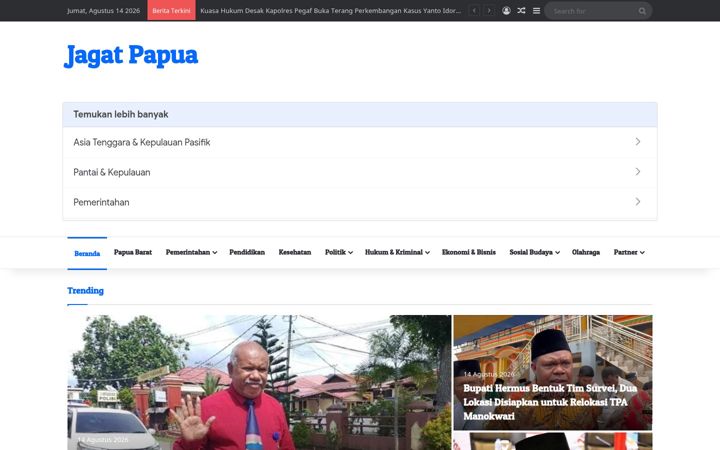
Task: Expand the Partner dropdown menu
Action: tap(629, 252)
